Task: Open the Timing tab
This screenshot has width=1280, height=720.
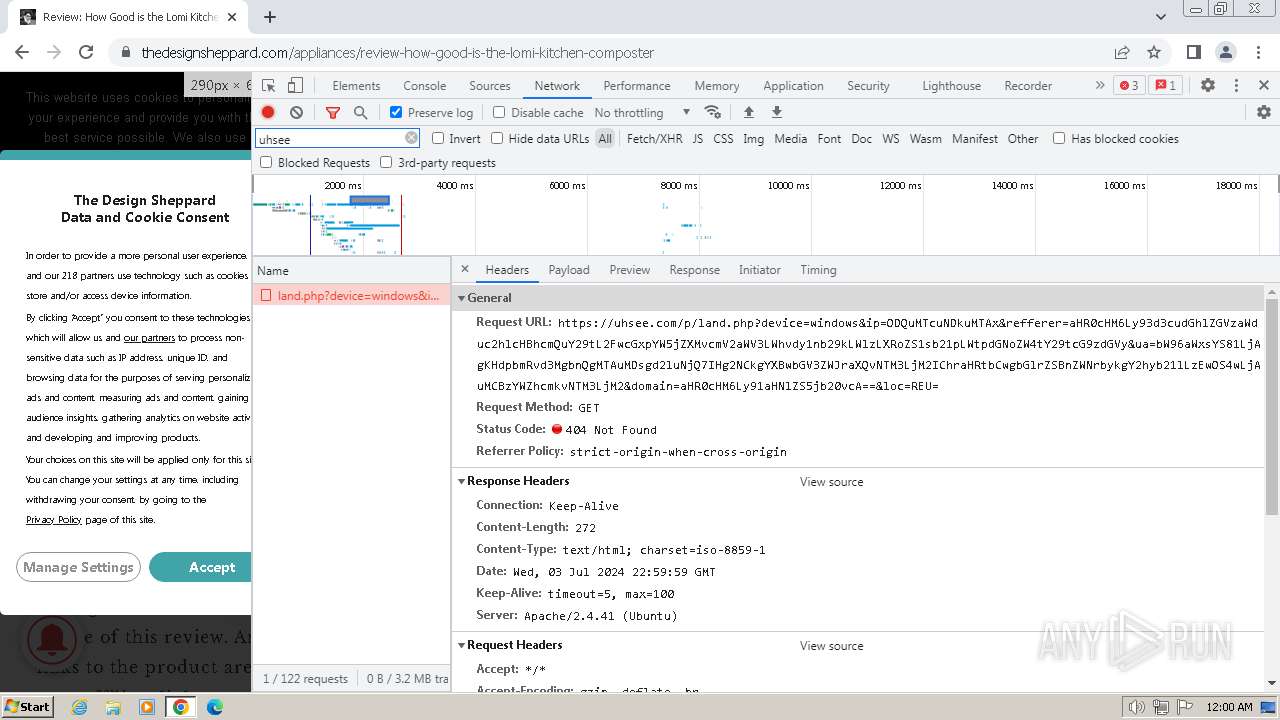Action: (818, 270)
